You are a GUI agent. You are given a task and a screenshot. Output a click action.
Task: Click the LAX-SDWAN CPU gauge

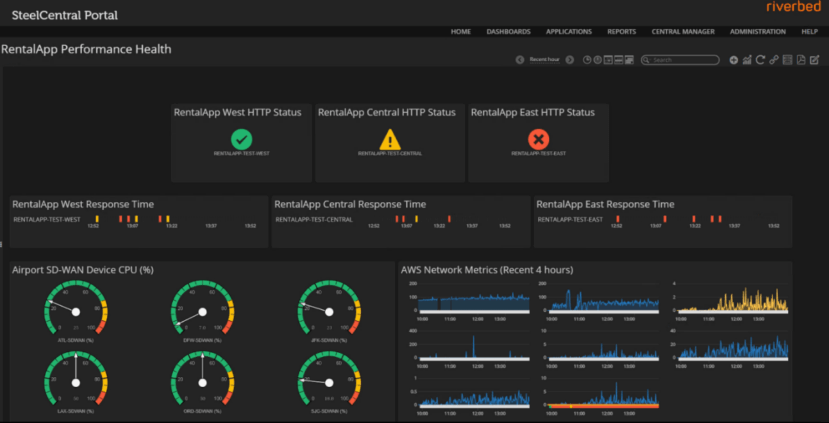(76, 380)
